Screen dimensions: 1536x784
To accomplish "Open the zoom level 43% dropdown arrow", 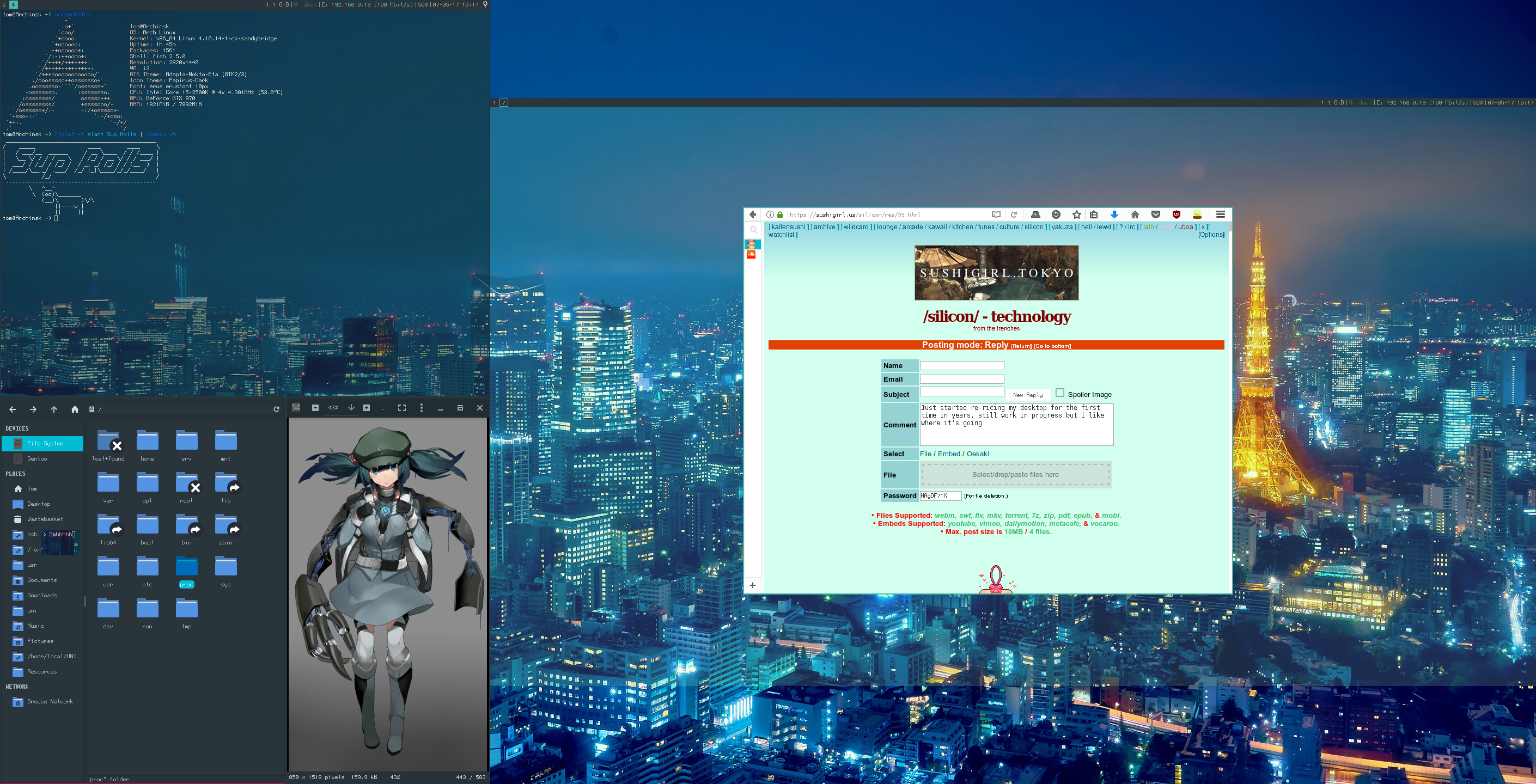I will click(351, 408).
